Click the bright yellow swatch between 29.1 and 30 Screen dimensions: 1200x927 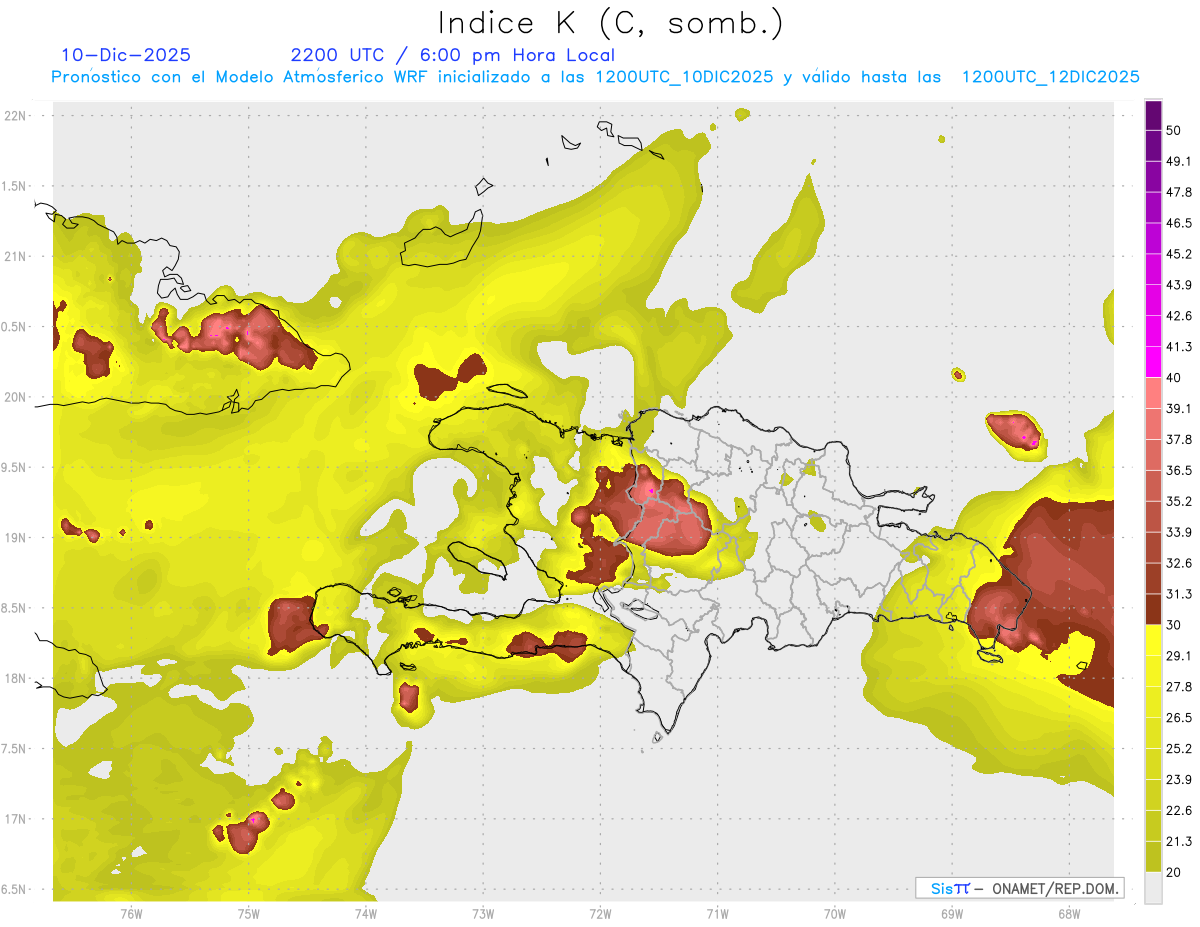tap(1153, 640)
